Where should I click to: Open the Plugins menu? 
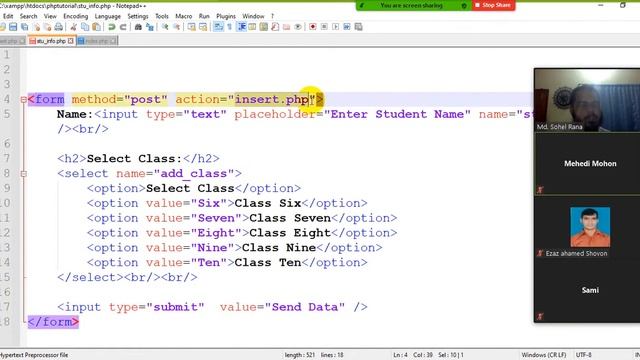click(226, 16)
